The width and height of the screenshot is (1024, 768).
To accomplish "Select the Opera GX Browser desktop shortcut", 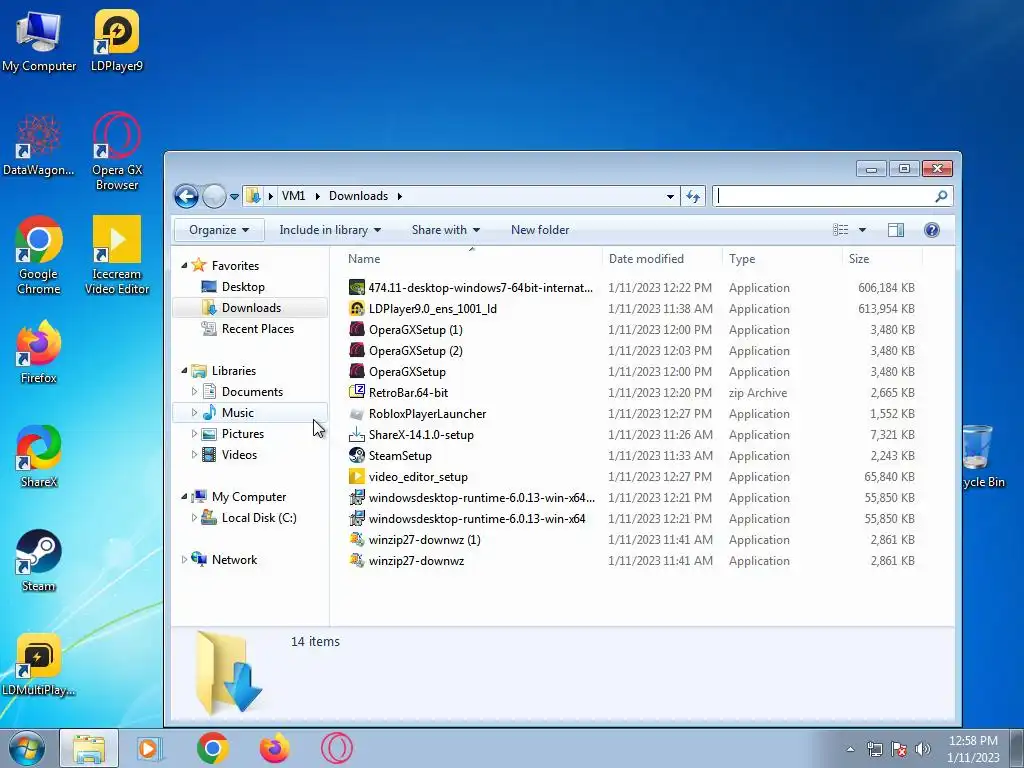I will tap(116, 152).
